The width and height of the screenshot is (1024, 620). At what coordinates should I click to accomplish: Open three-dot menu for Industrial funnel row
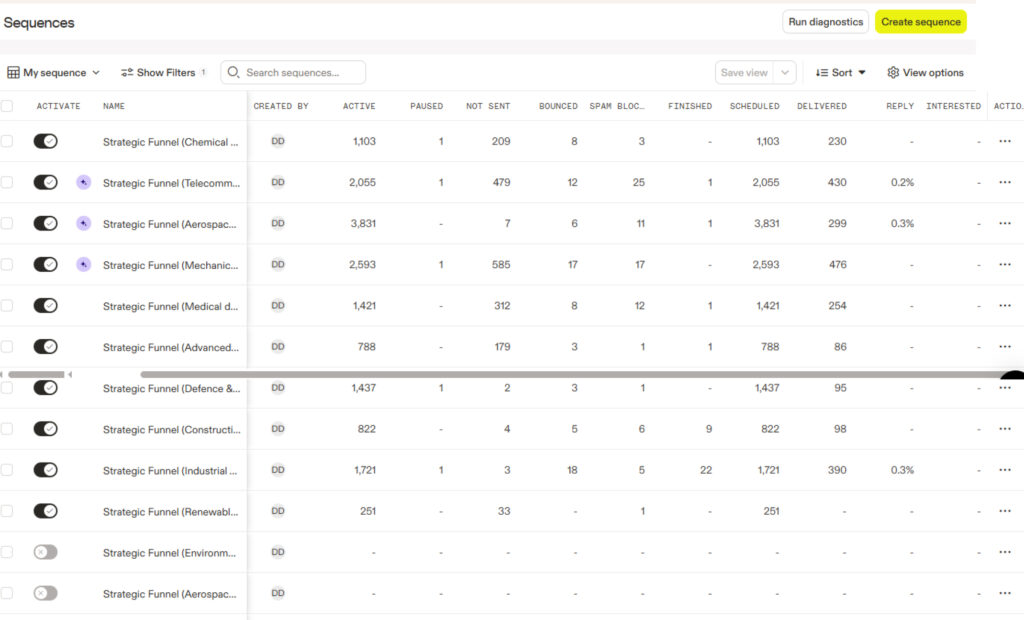pos(1004,470)
